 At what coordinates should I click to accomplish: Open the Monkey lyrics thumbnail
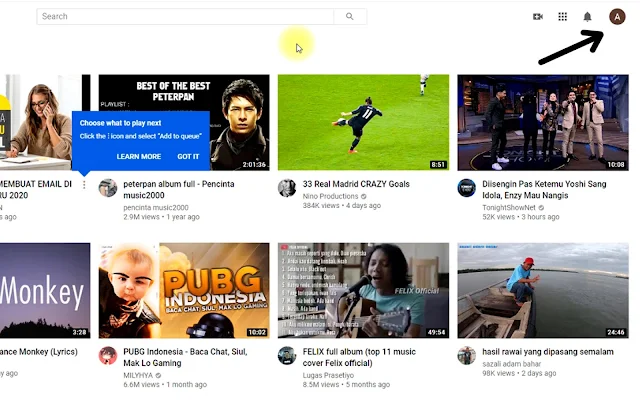coord(45,291)
